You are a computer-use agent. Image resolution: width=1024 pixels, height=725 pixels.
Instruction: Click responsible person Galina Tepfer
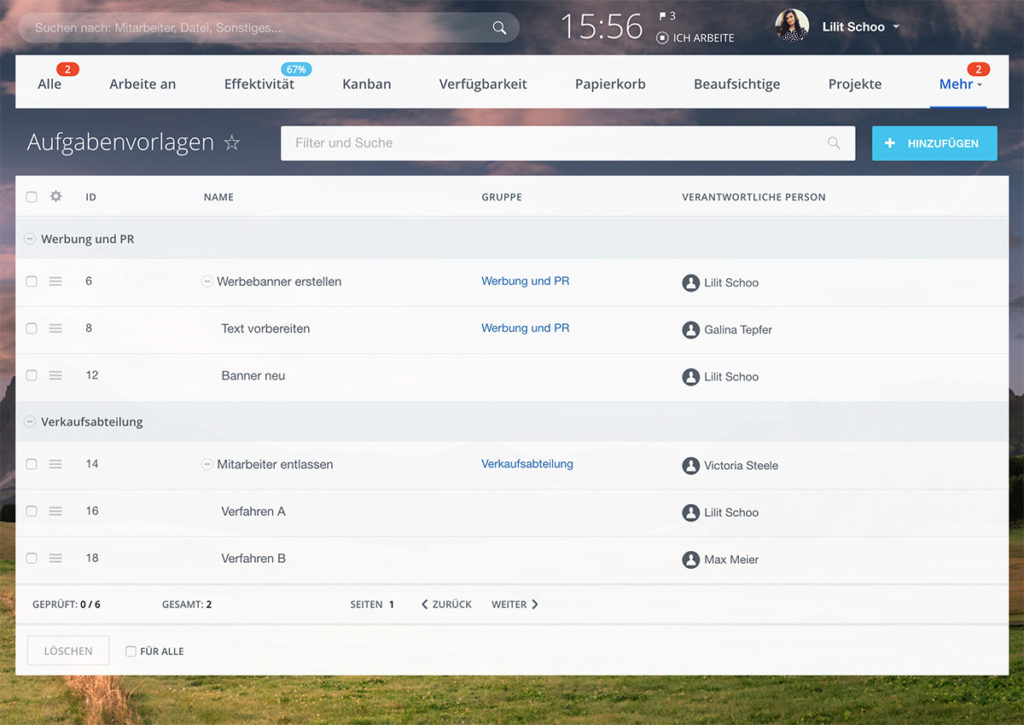[738, 330]
